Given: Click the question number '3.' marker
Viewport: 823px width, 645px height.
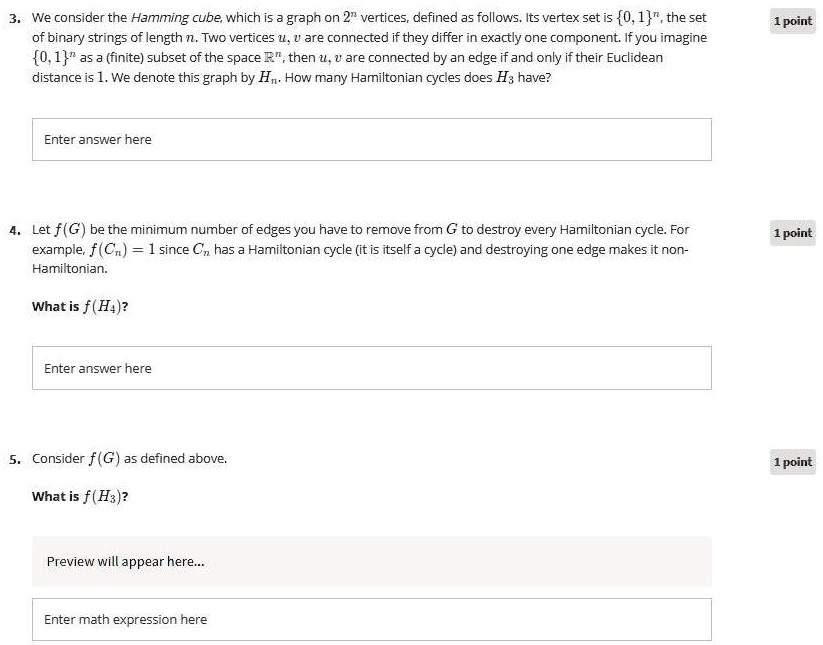Looking at the screenshot, I should click(13, 18).
